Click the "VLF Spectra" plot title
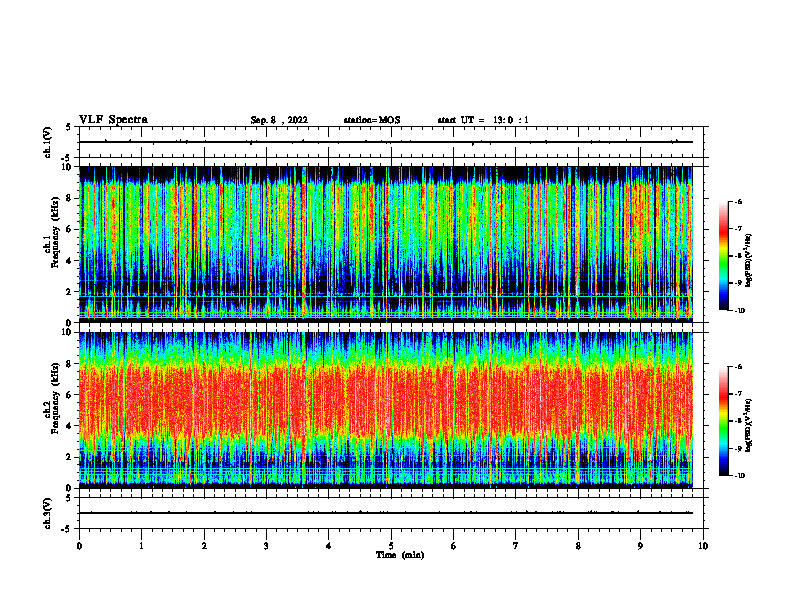The image size is (792, 612). click(113, 120)
